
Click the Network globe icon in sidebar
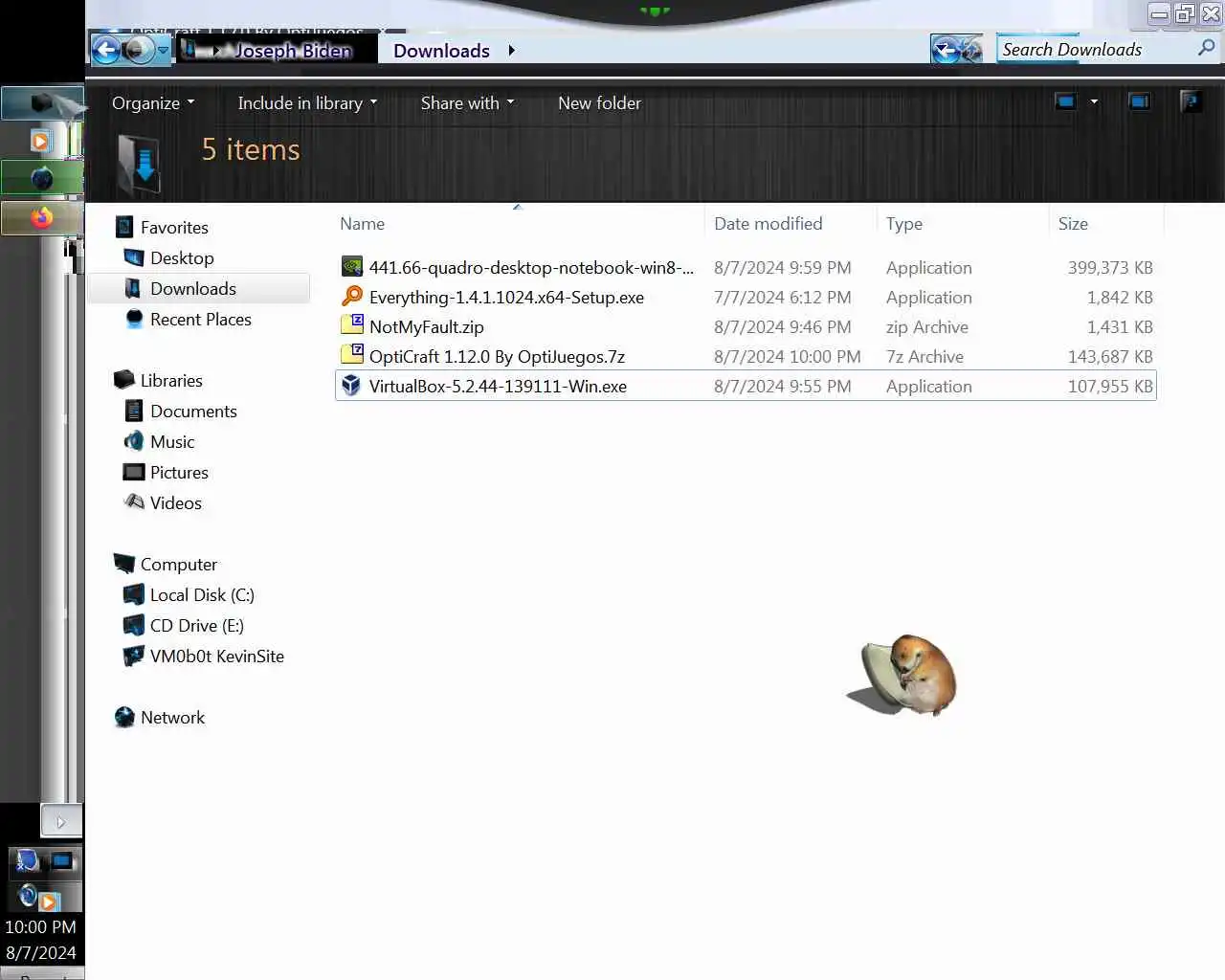coord(124,717)
